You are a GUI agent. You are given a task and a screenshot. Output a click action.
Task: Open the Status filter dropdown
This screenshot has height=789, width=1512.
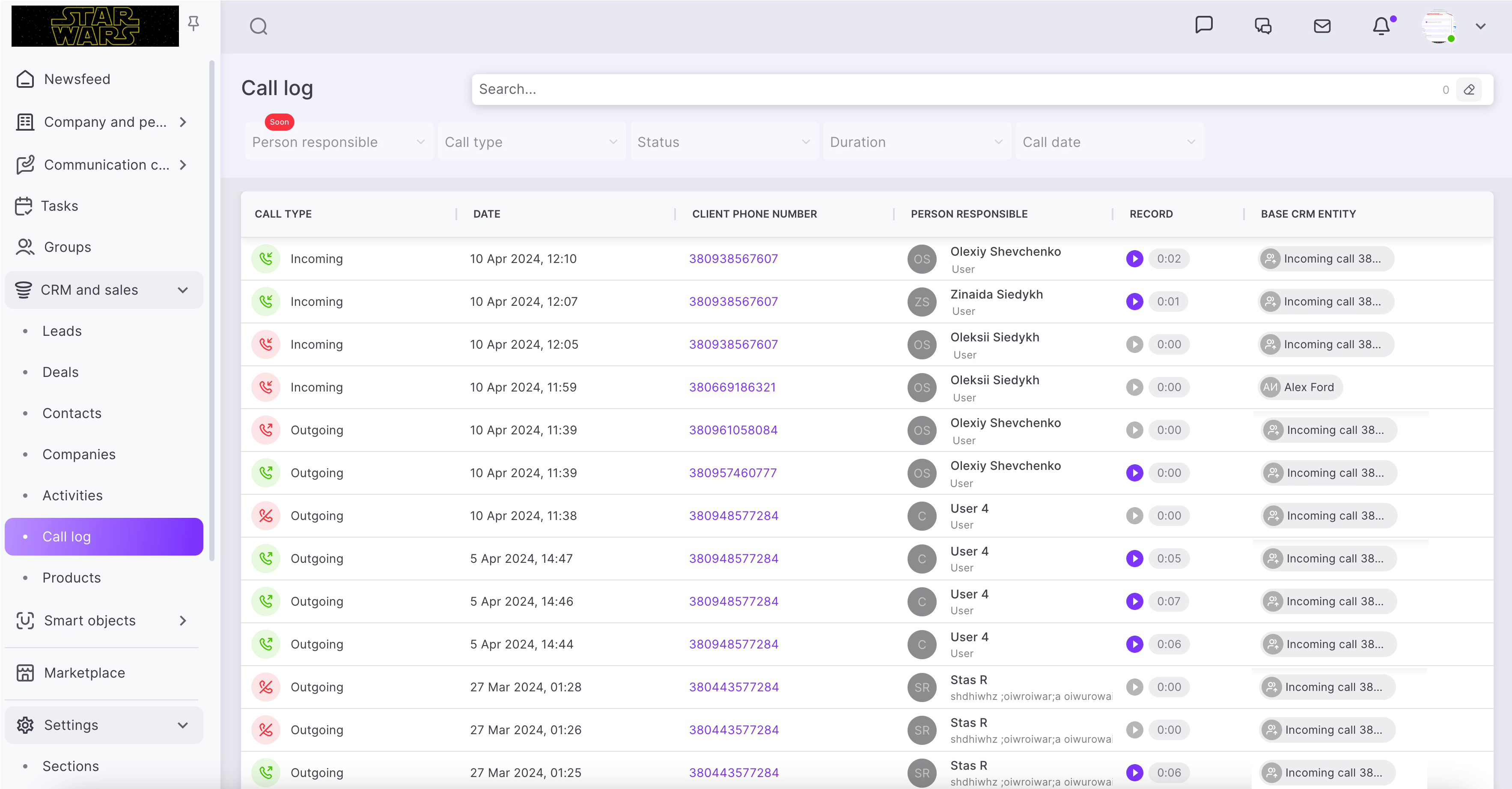pyautogui.click(x=723, y=142)
